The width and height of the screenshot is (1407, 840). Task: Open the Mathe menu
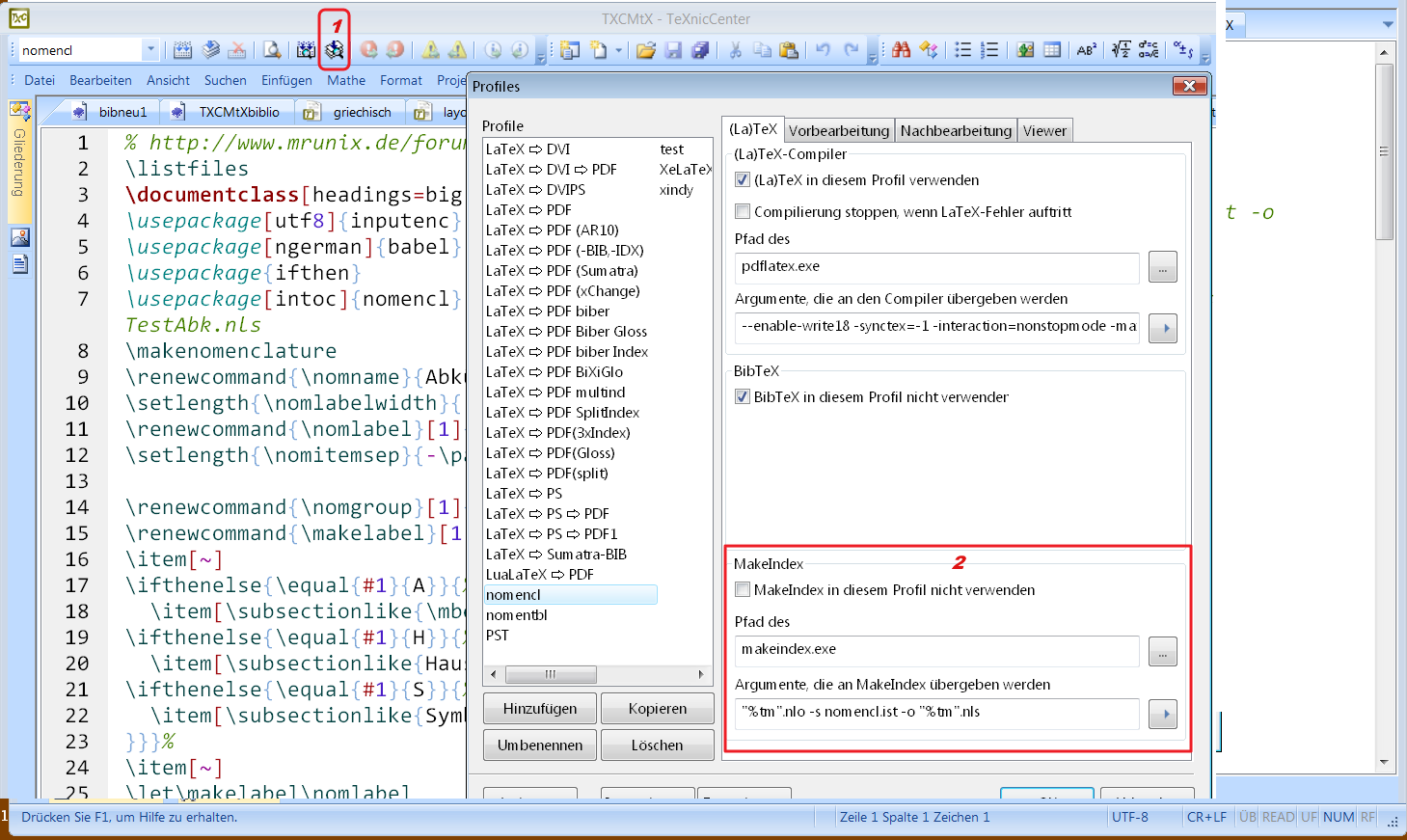pos(346,80)
